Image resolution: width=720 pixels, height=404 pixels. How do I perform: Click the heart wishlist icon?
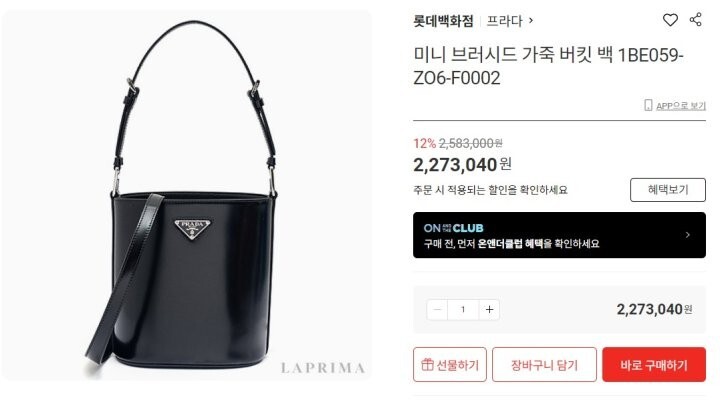click(670, 20)
